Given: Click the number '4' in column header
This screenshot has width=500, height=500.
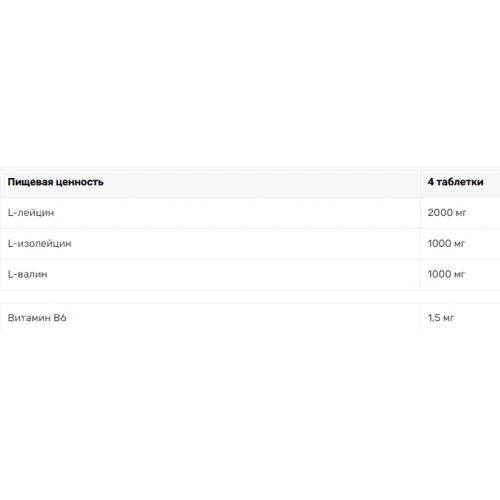Looking at the screenshot, I should 431,182.
